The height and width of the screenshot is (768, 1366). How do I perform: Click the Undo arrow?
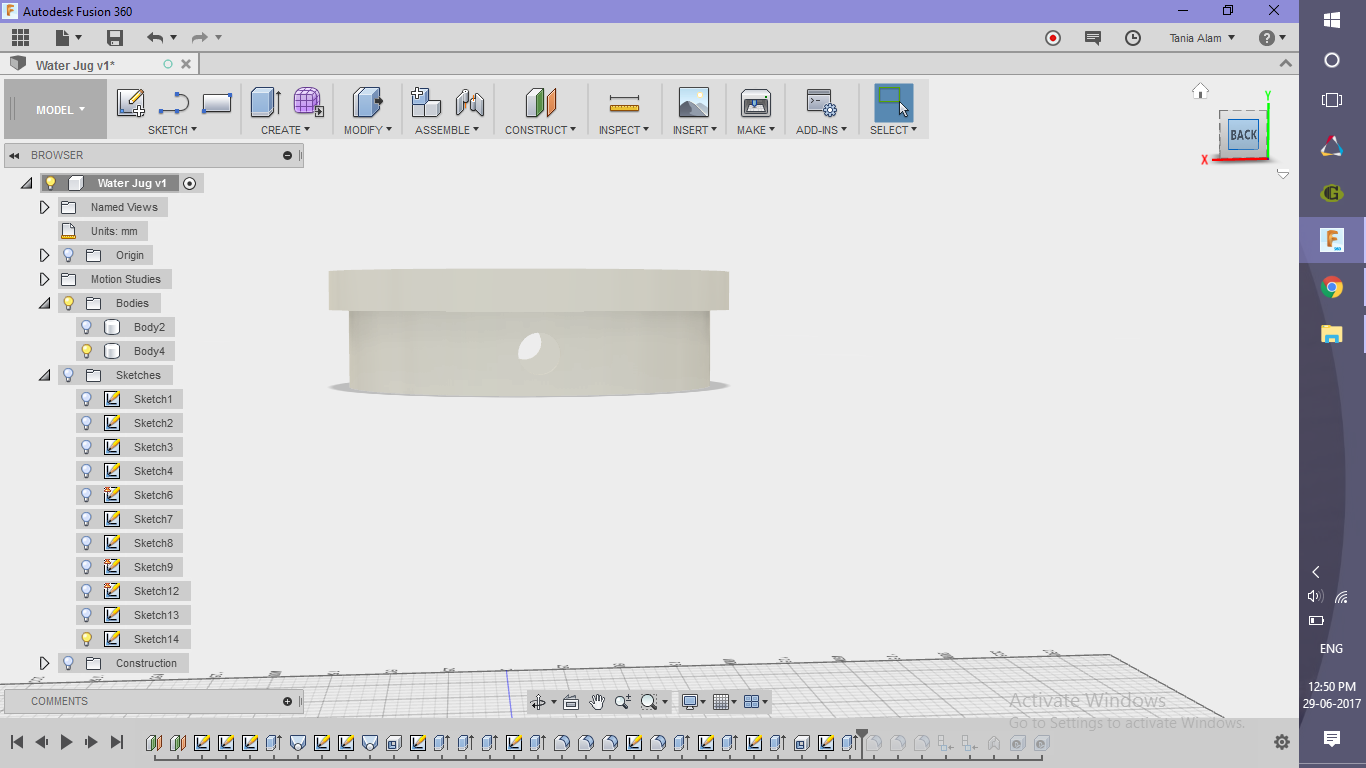pyautogui.click(x=155, y=38)
